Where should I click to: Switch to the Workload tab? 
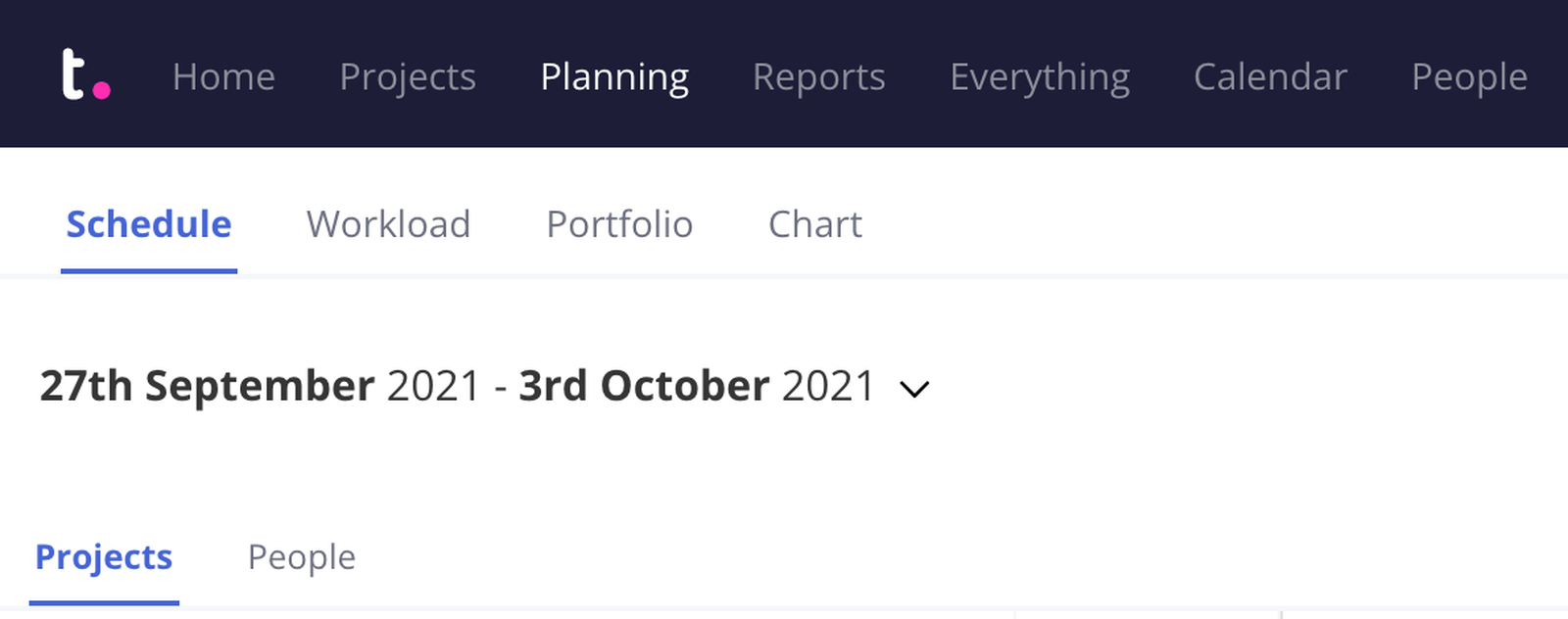click(388, 224)
